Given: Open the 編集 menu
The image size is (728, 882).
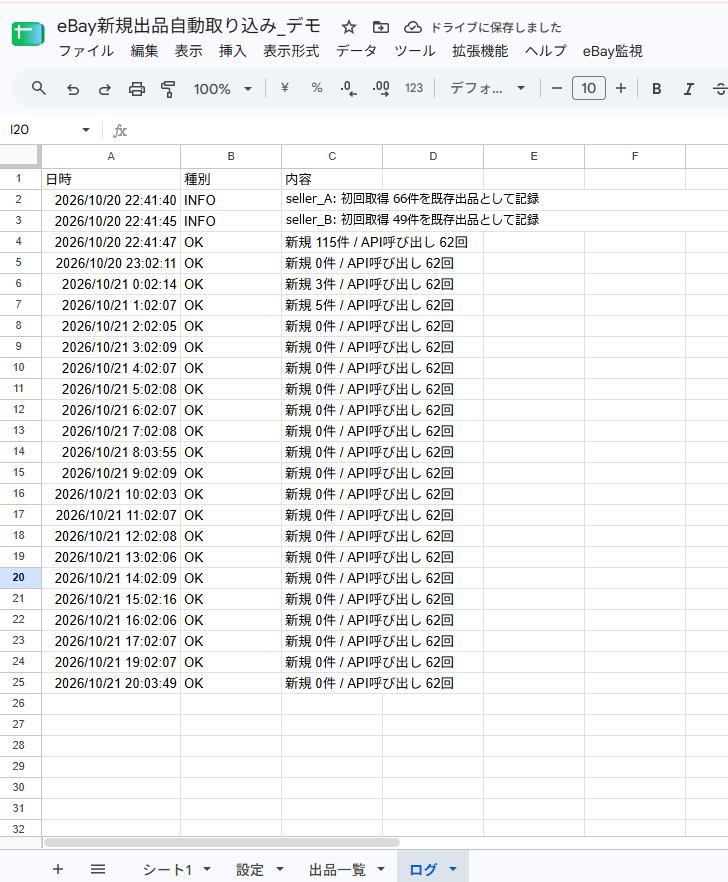Looking at the screenshot, I should pyautogui.click(x=145, y=51).
